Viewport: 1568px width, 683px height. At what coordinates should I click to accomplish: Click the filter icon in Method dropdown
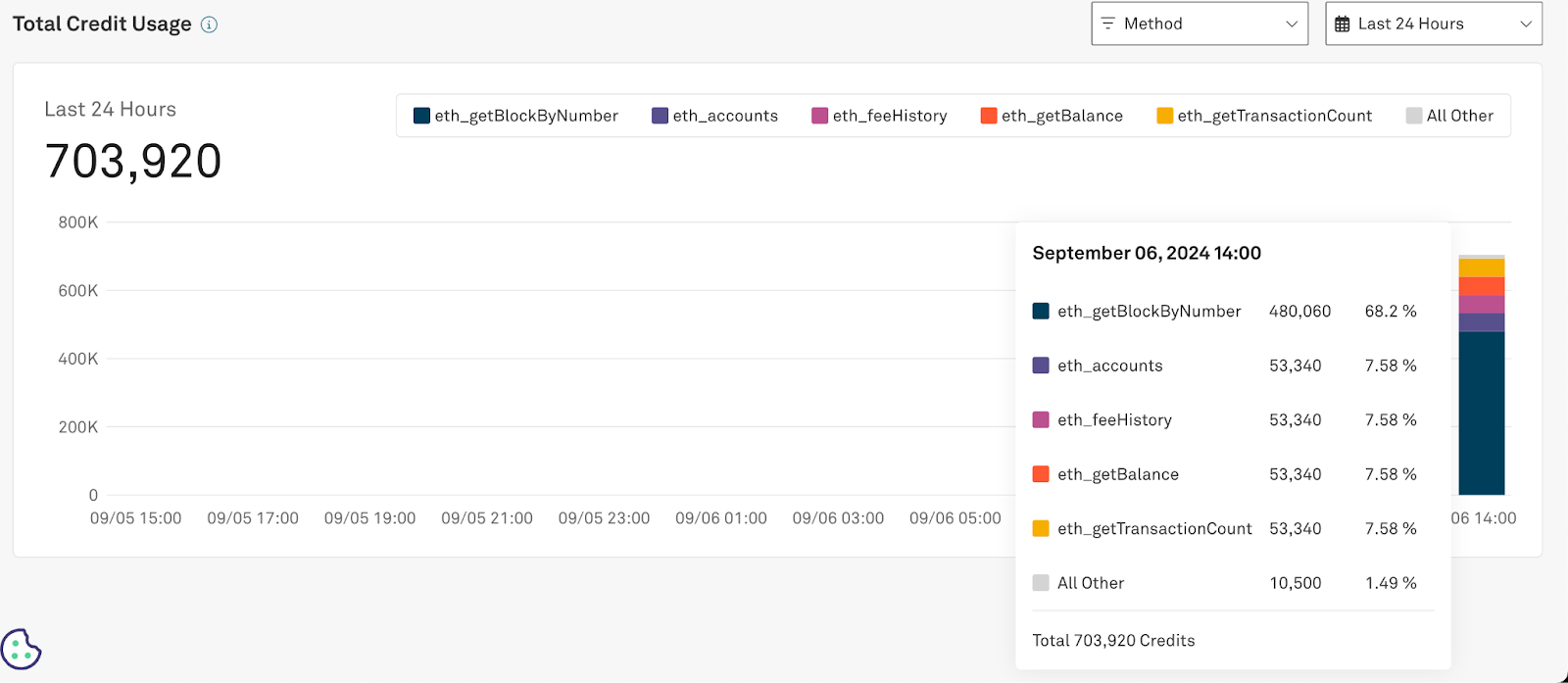pyautogui.click(x=1108, y=24)
